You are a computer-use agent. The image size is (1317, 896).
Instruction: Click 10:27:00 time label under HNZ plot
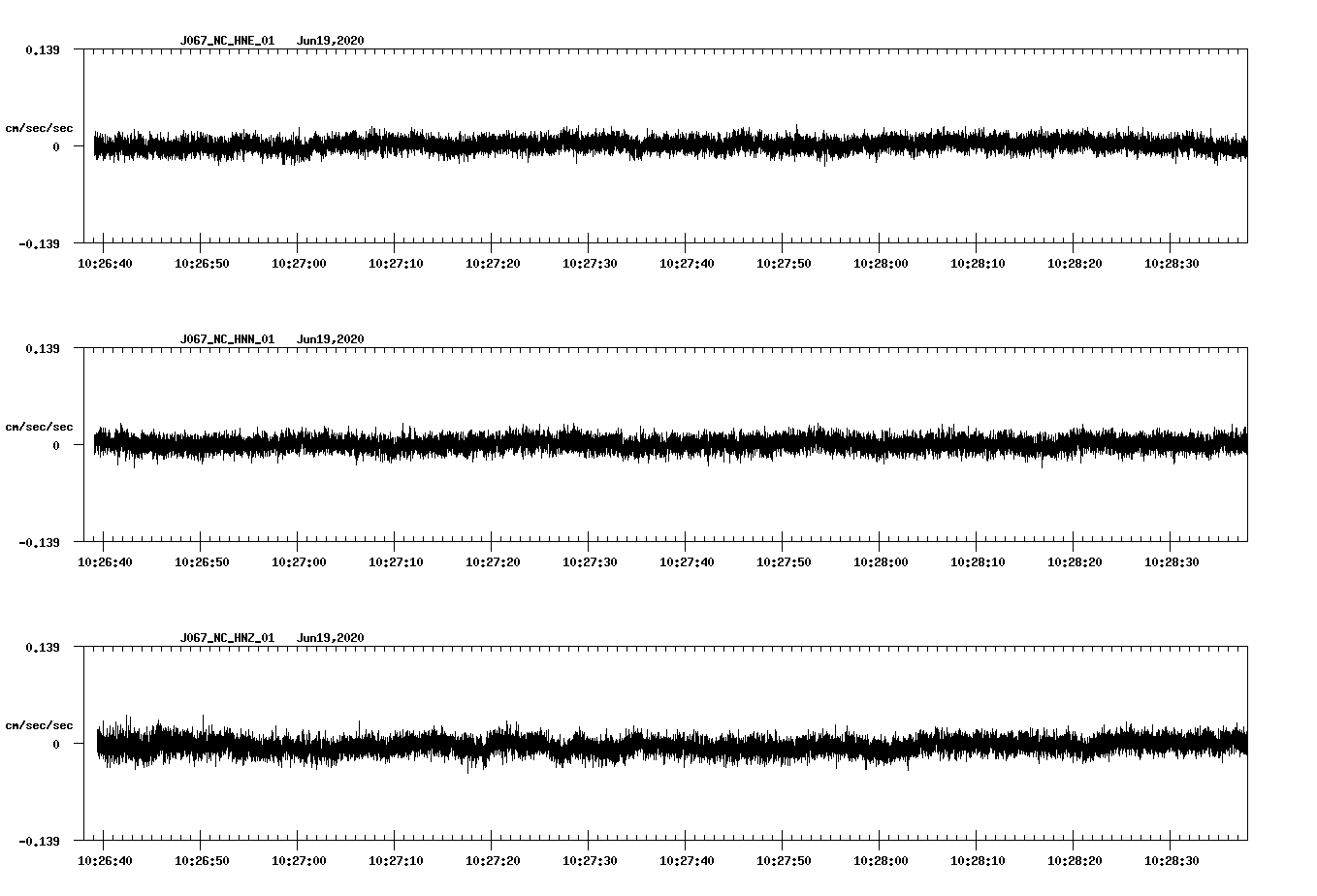tap(299, 861)
